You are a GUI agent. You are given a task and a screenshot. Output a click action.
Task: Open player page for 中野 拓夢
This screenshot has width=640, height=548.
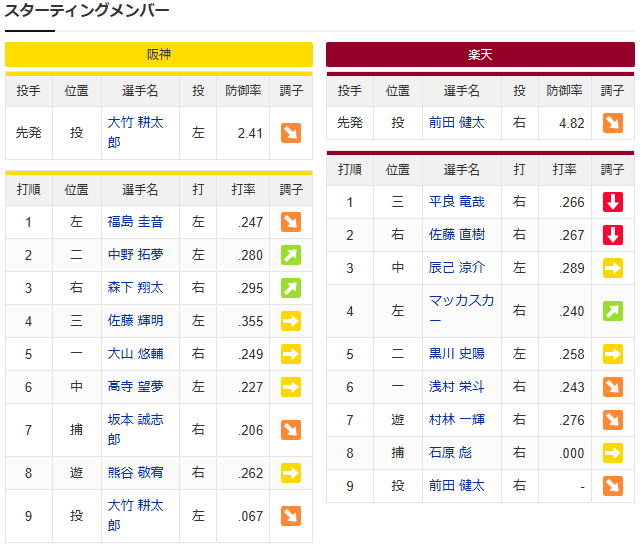click(136, 255)
